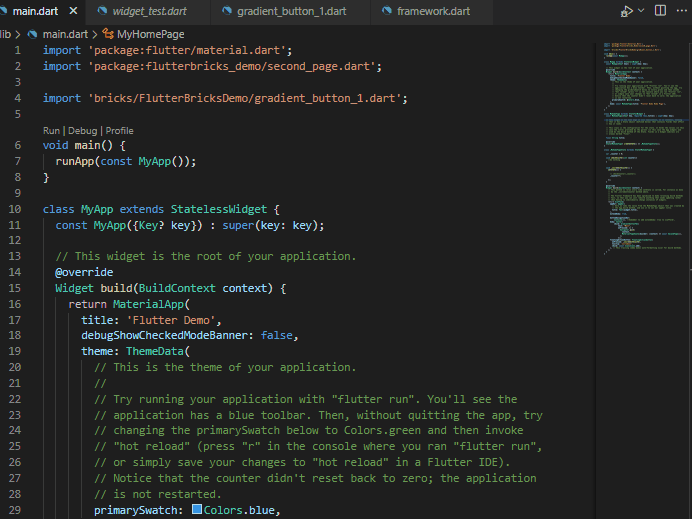The image size is (692, 519).
Task: Open the gradient_button_1.dart tab
Action: (291, 11)
